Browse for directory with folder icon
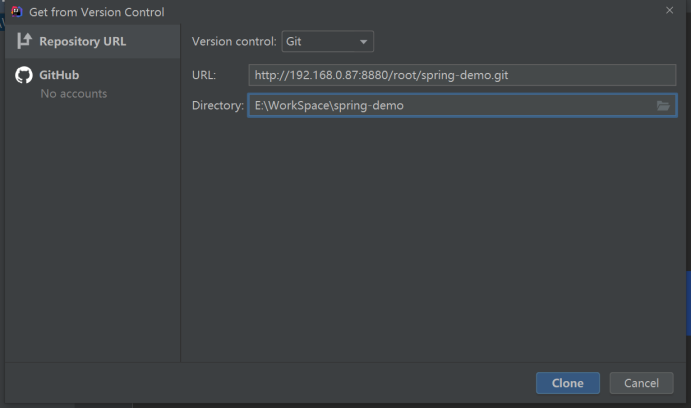This screenshot has height=408, width=692. (x=663, y=106)
